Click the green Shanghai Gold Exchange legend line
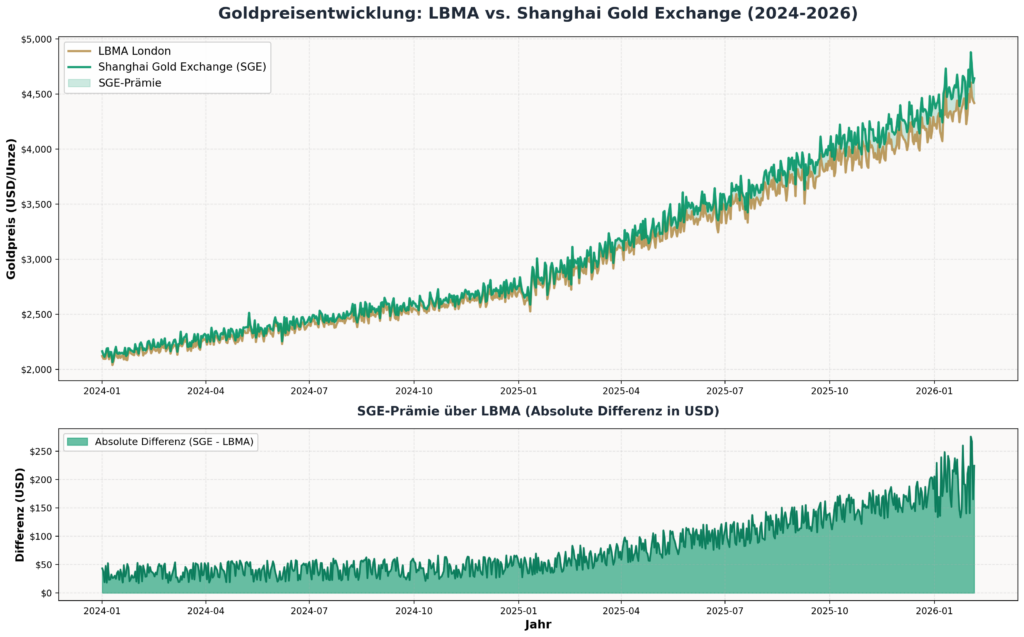Viewport: 1024px width, 637px height. pyautogui.click(x=80, y=67)
